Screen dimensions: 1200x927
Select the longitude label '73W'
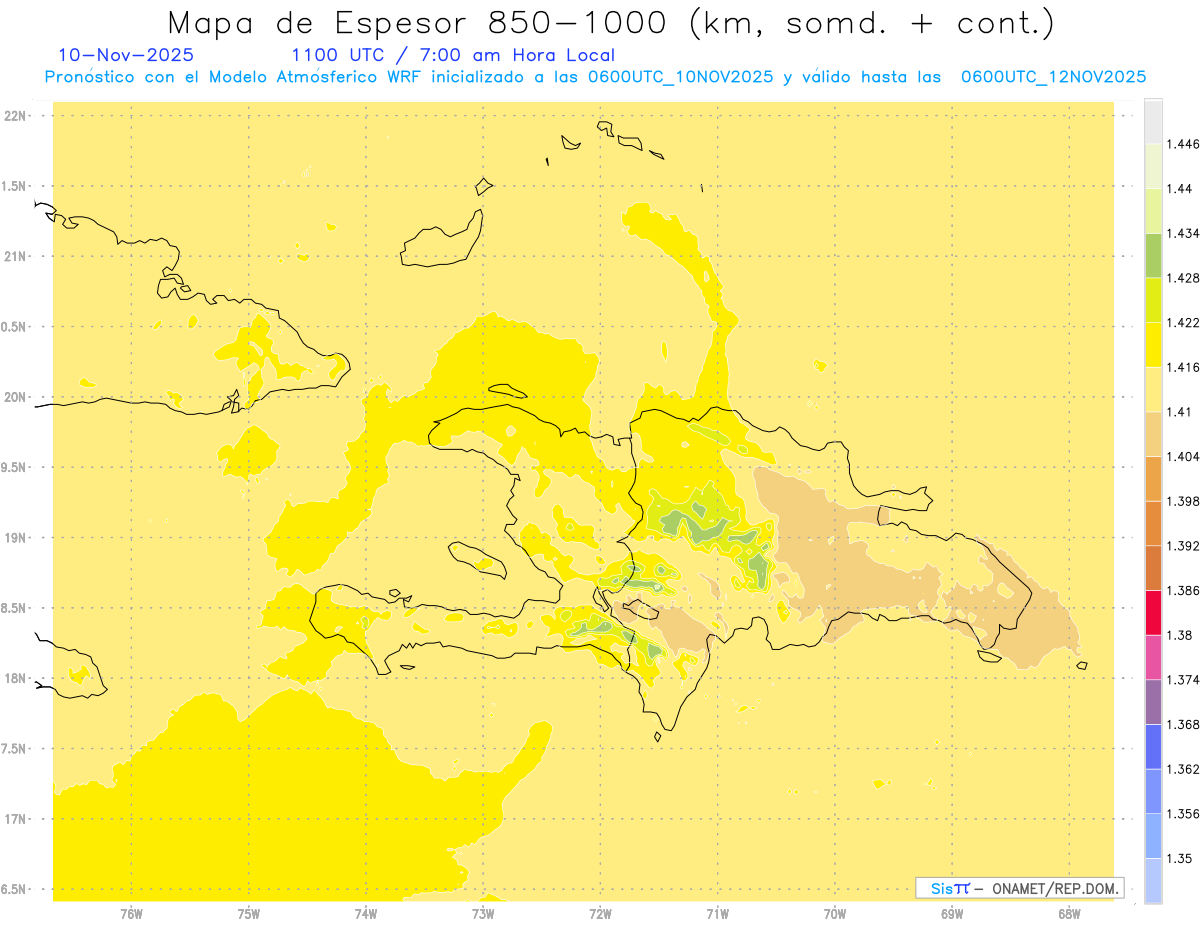pos(483,914)
